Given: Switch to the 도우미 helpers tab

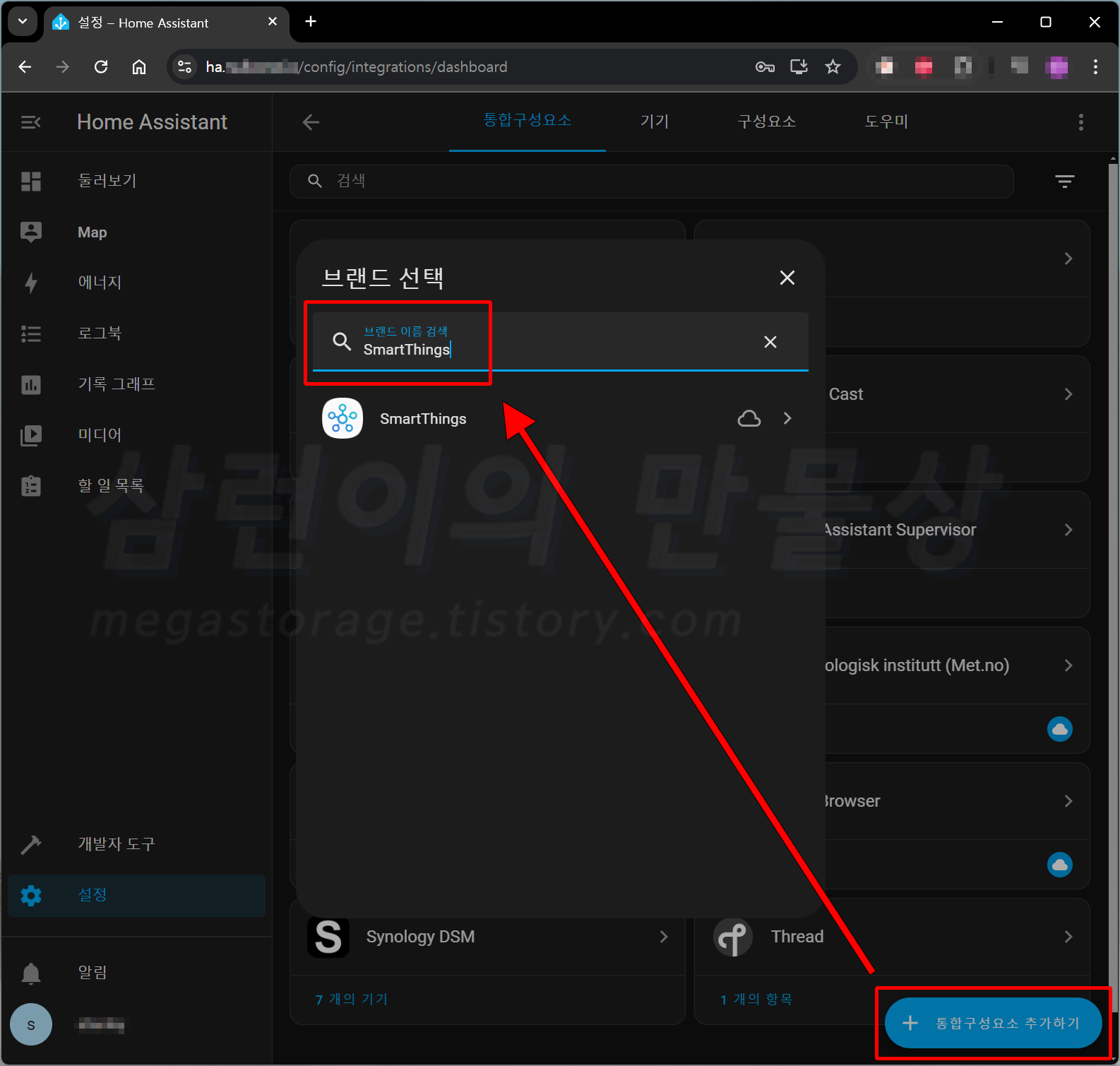Looking at the screenshot, I should click(886, 122).
